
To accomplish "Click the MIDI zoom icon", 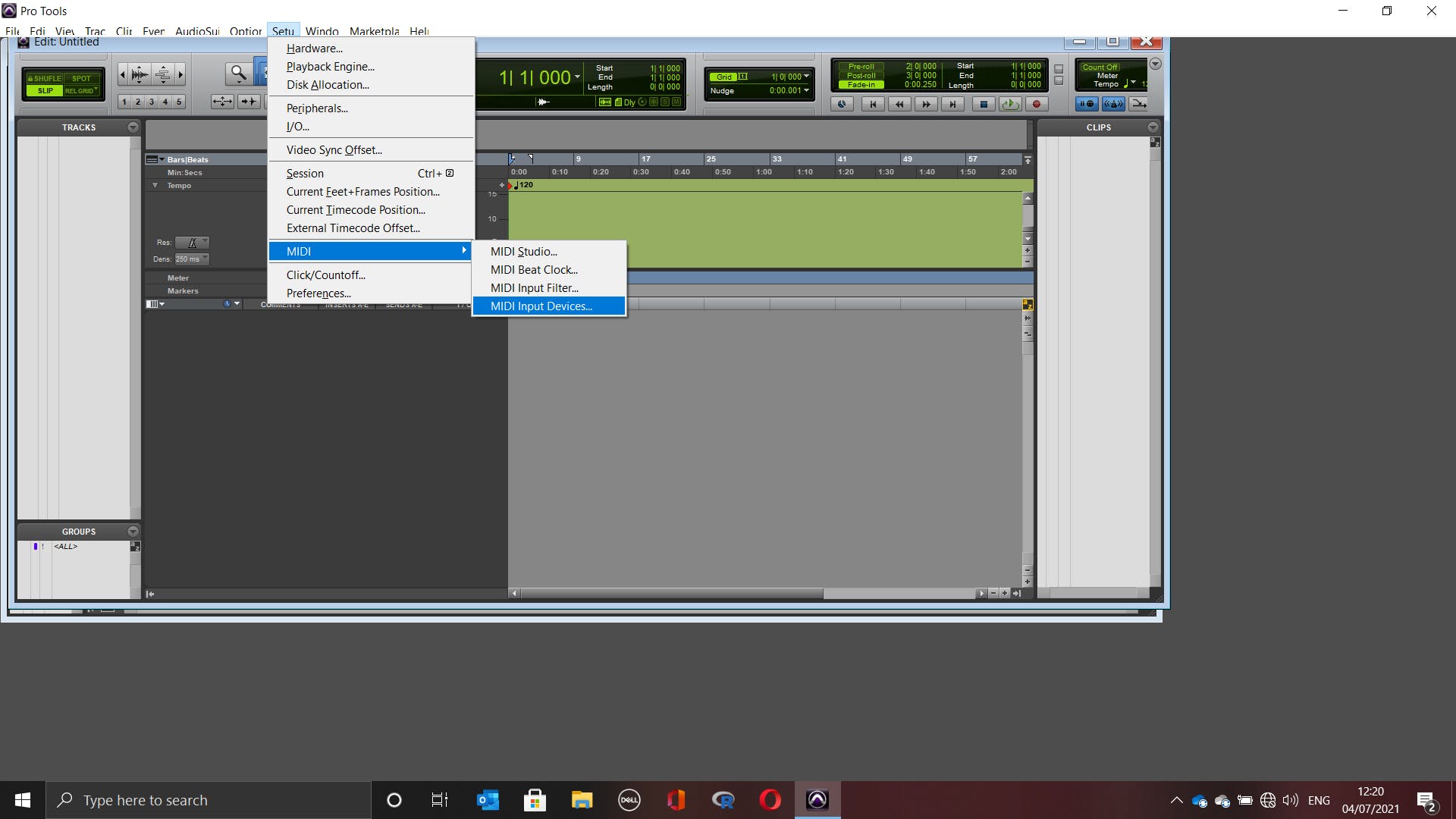I will click(163, 74).
